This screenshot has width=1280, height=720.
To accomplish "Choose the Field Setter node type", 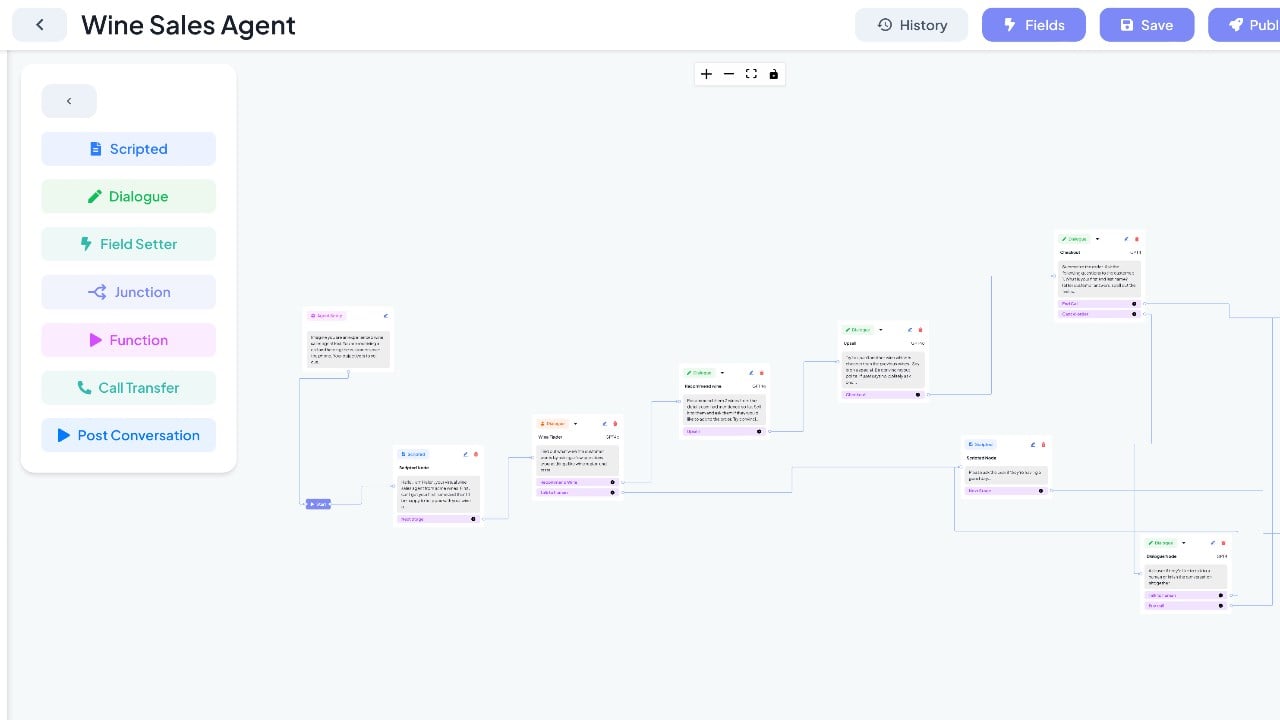I will [128, 244].
